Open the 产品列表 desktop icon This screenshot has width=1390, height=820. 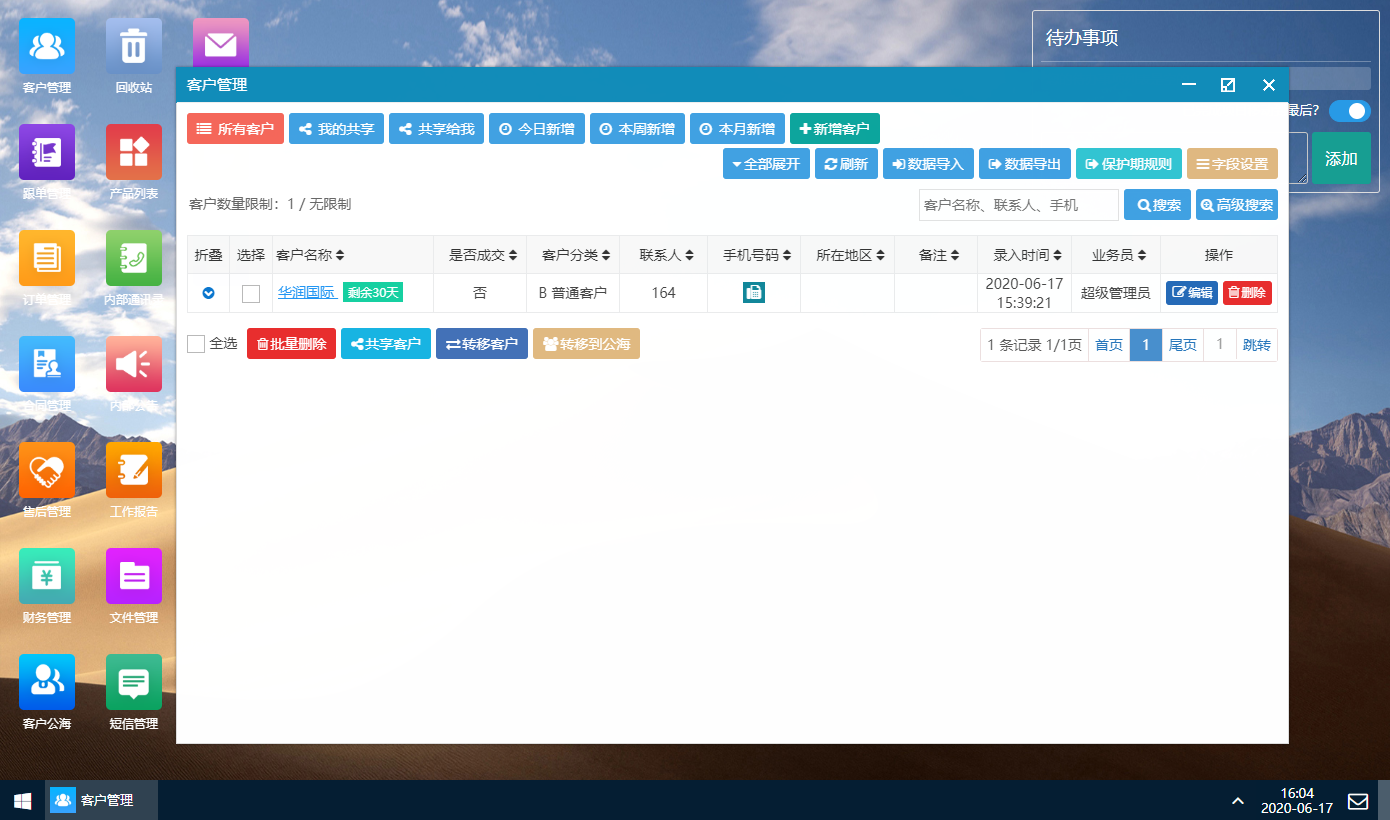tap(134, 153)
